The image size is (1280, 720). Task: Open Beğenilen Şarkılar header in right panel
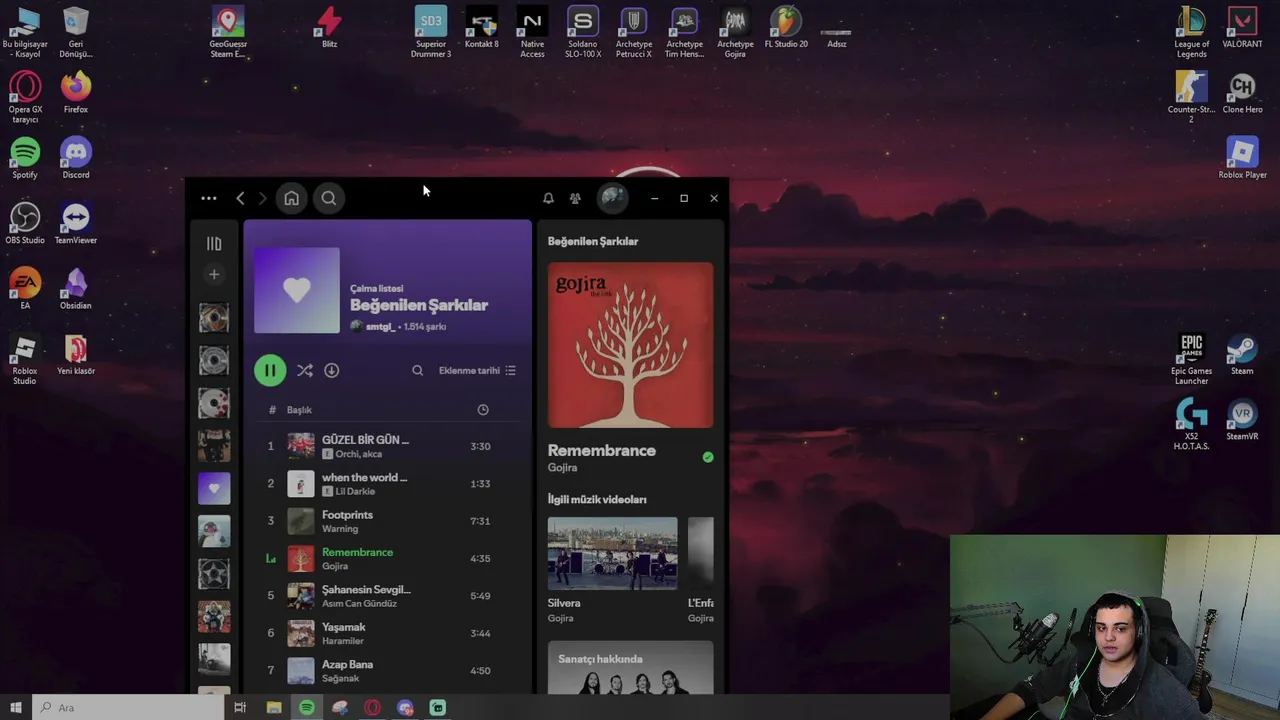[593, 241]
